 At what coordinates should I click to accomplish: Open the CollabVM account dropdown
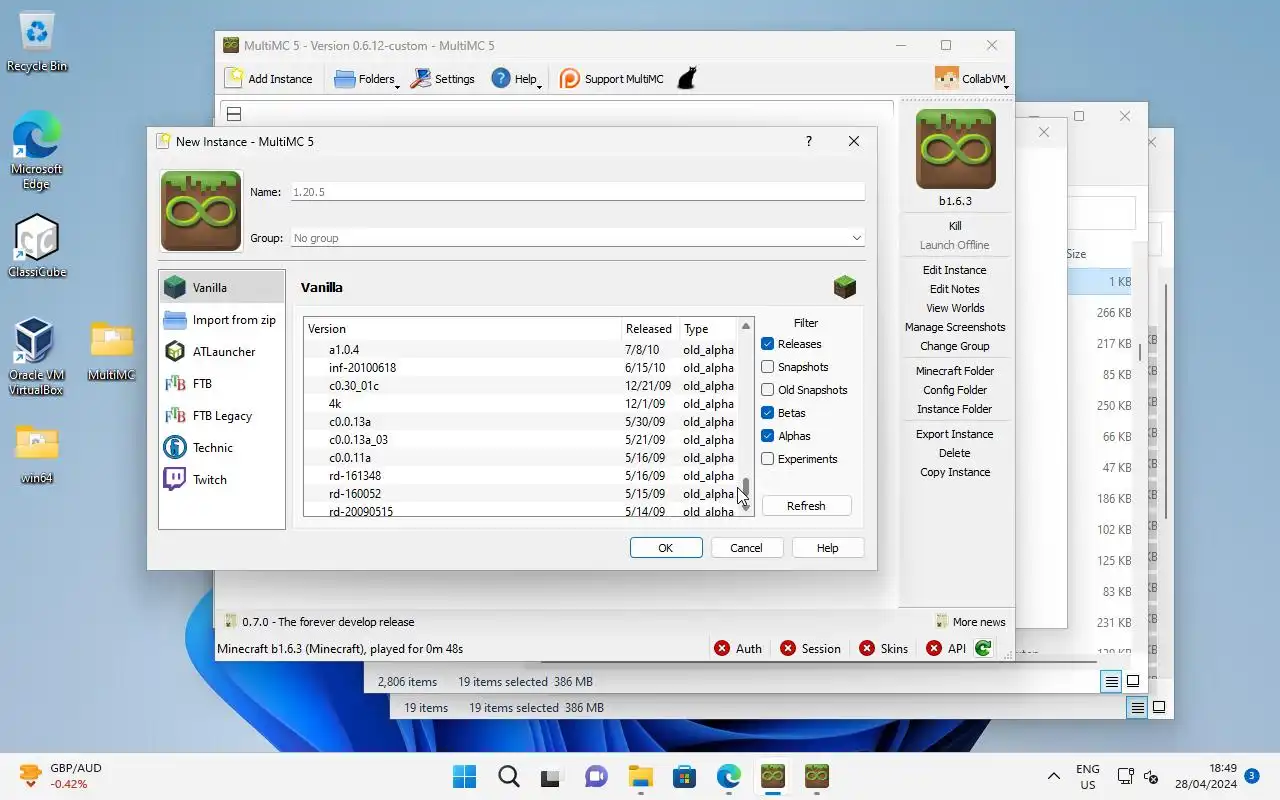point(971,79)
